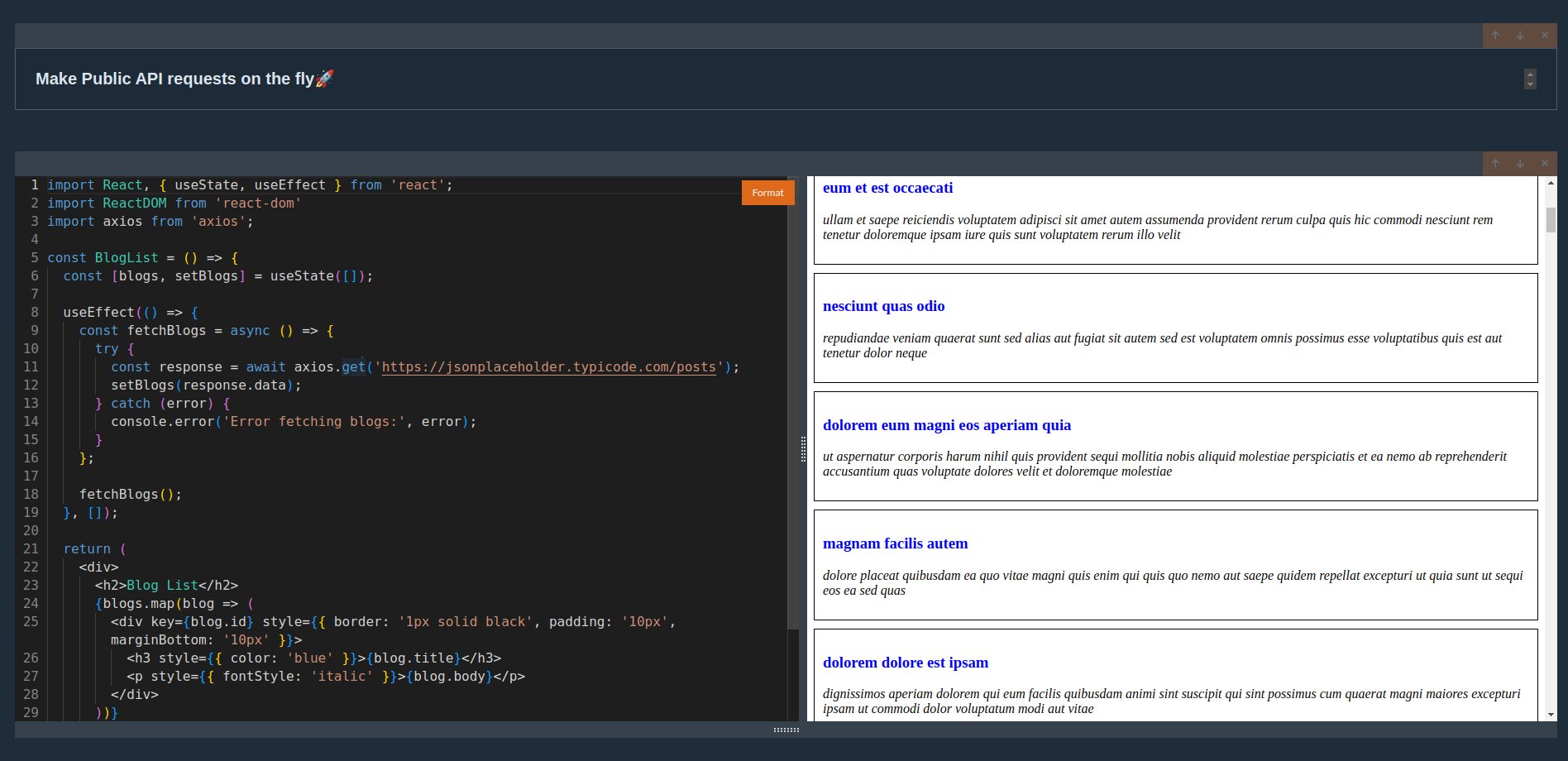Click the preview pane scrollbar thumb
This screenshot has height=761, width=1568.
pos(1551,220)
